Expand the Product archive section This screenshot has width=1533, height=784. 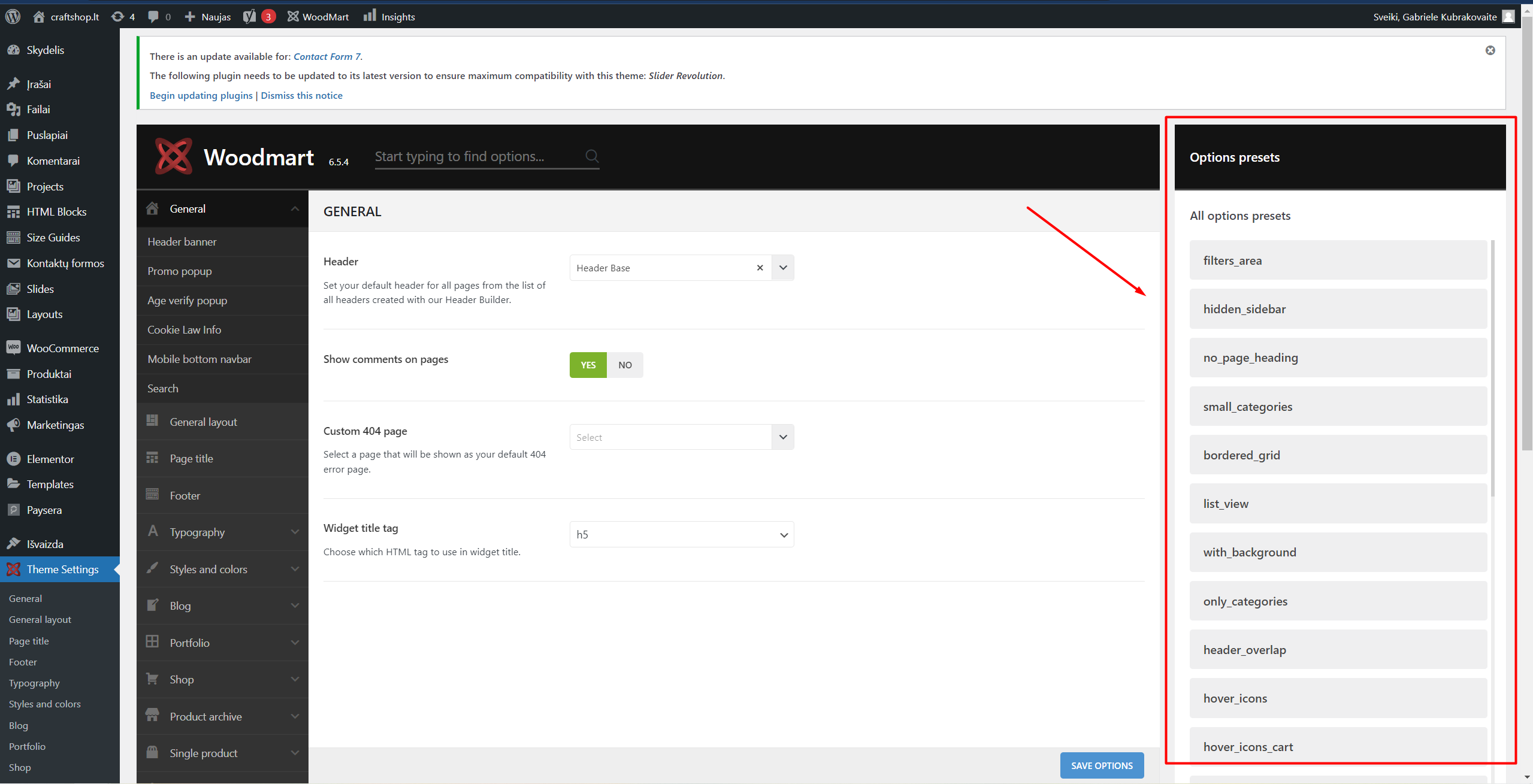pyautogui.click(x=295, y=716)
